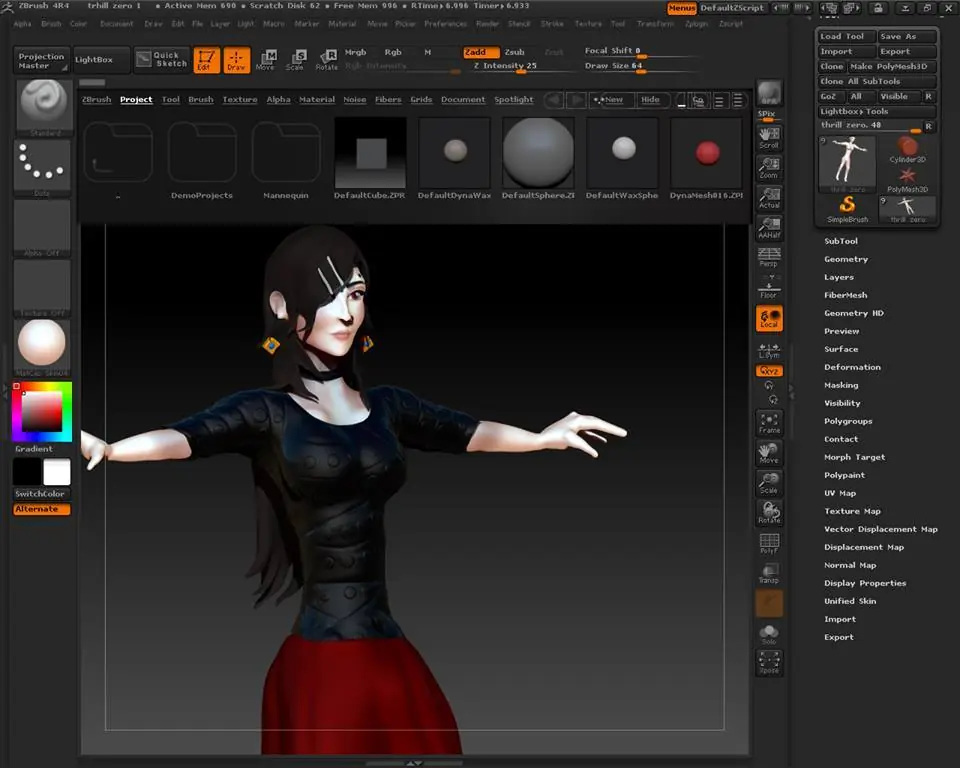Toggle the Floor grid
Screen dimensions: 960x768
[769, 288]
